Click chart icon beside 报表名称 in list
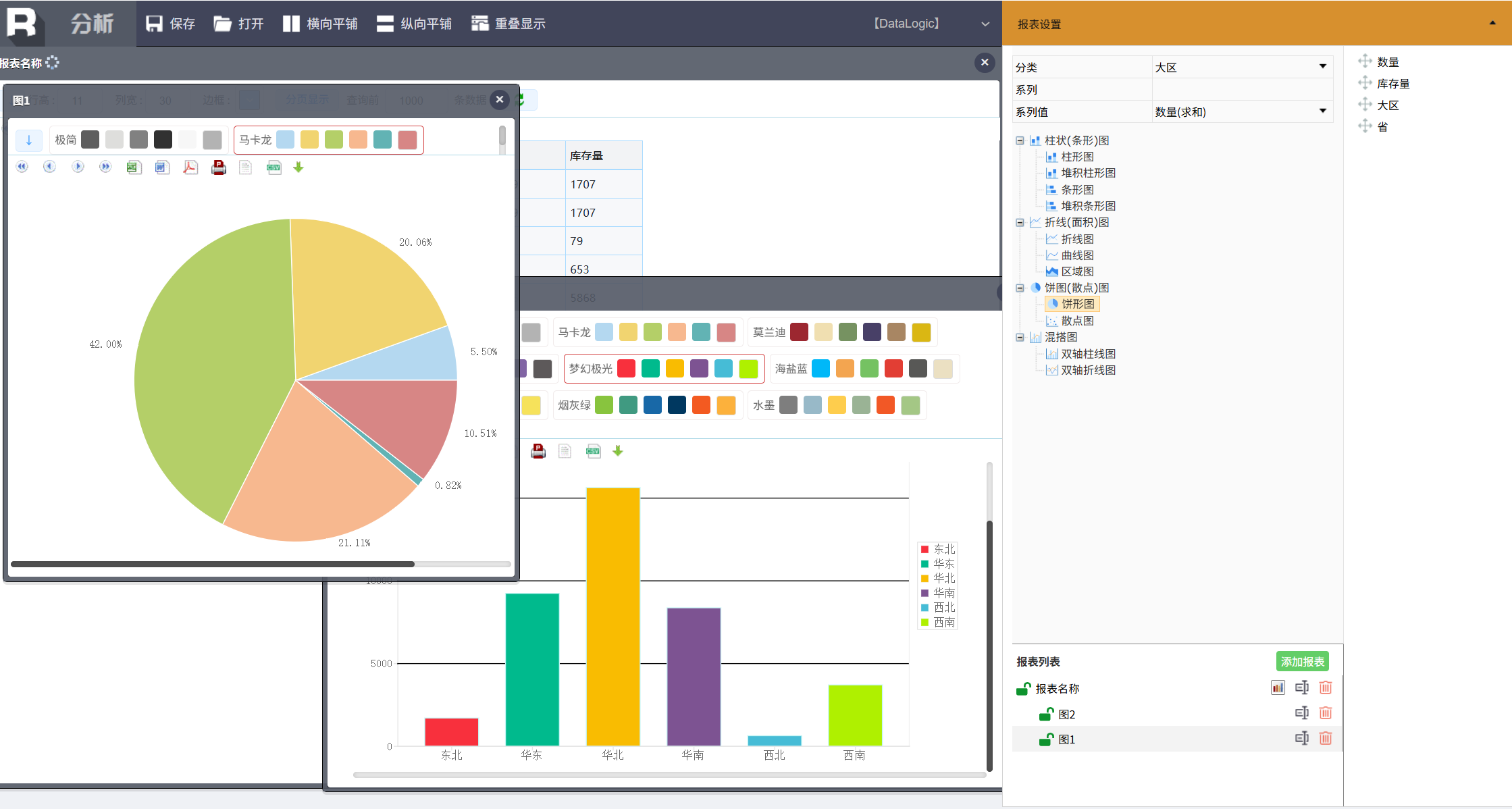The width and height of the screenshot is (1512, 809). pyautogui.click(x=1277, y=687)
